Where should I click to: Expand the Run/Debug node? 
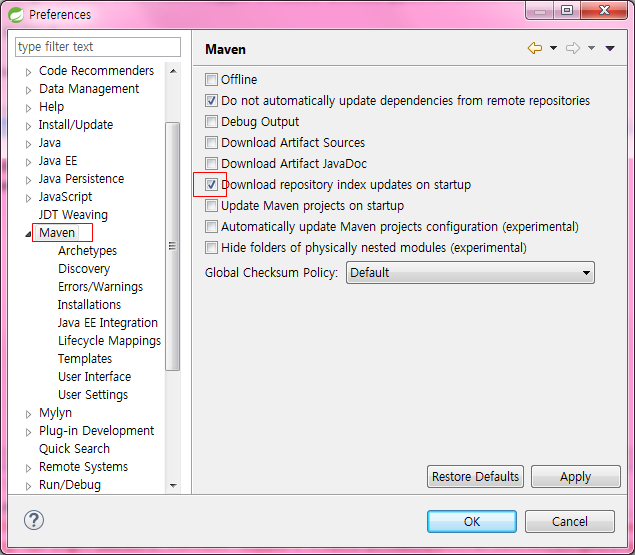(28, 486)
